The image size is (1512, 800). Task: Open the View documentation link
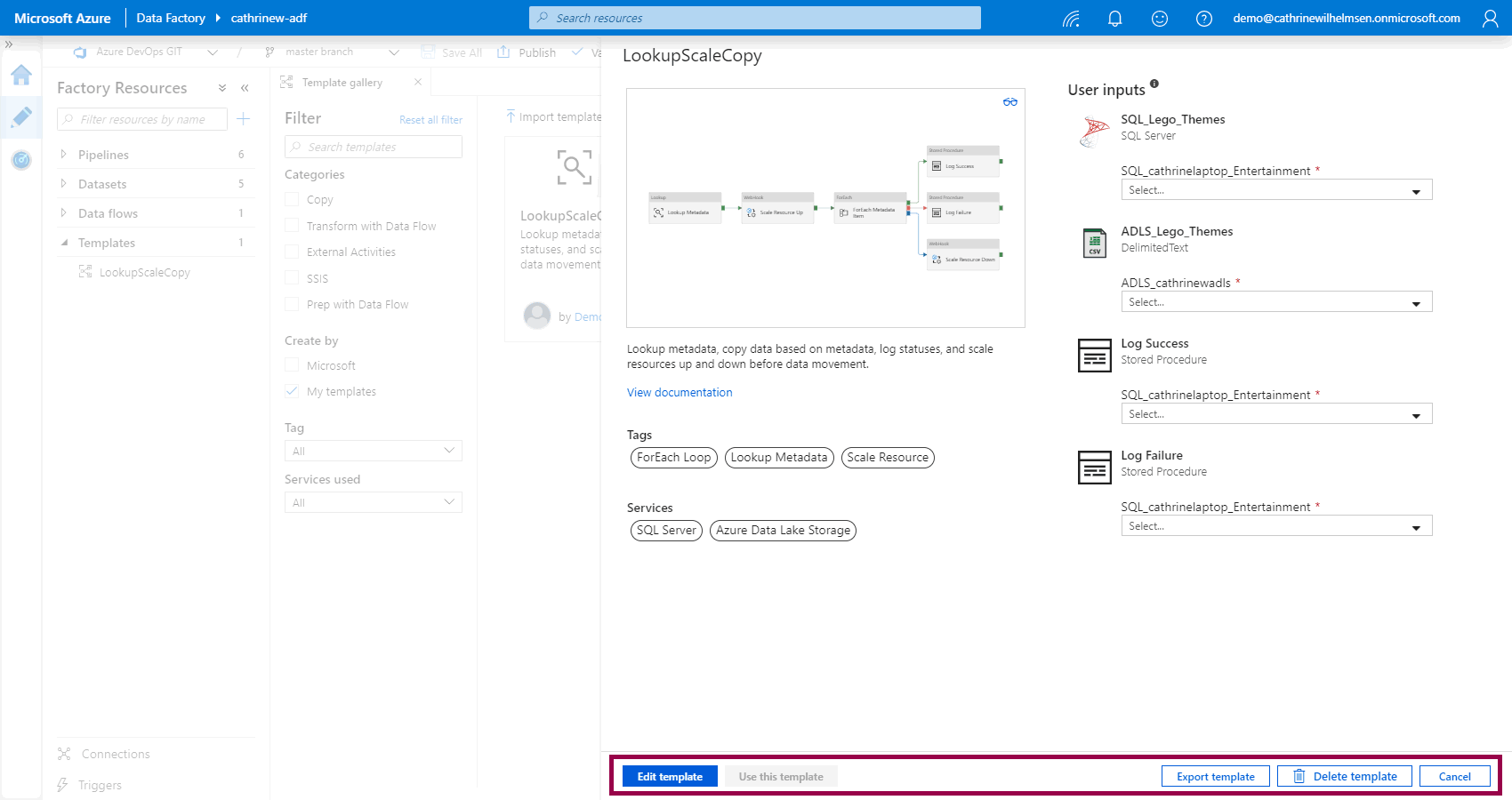(680, 392)
